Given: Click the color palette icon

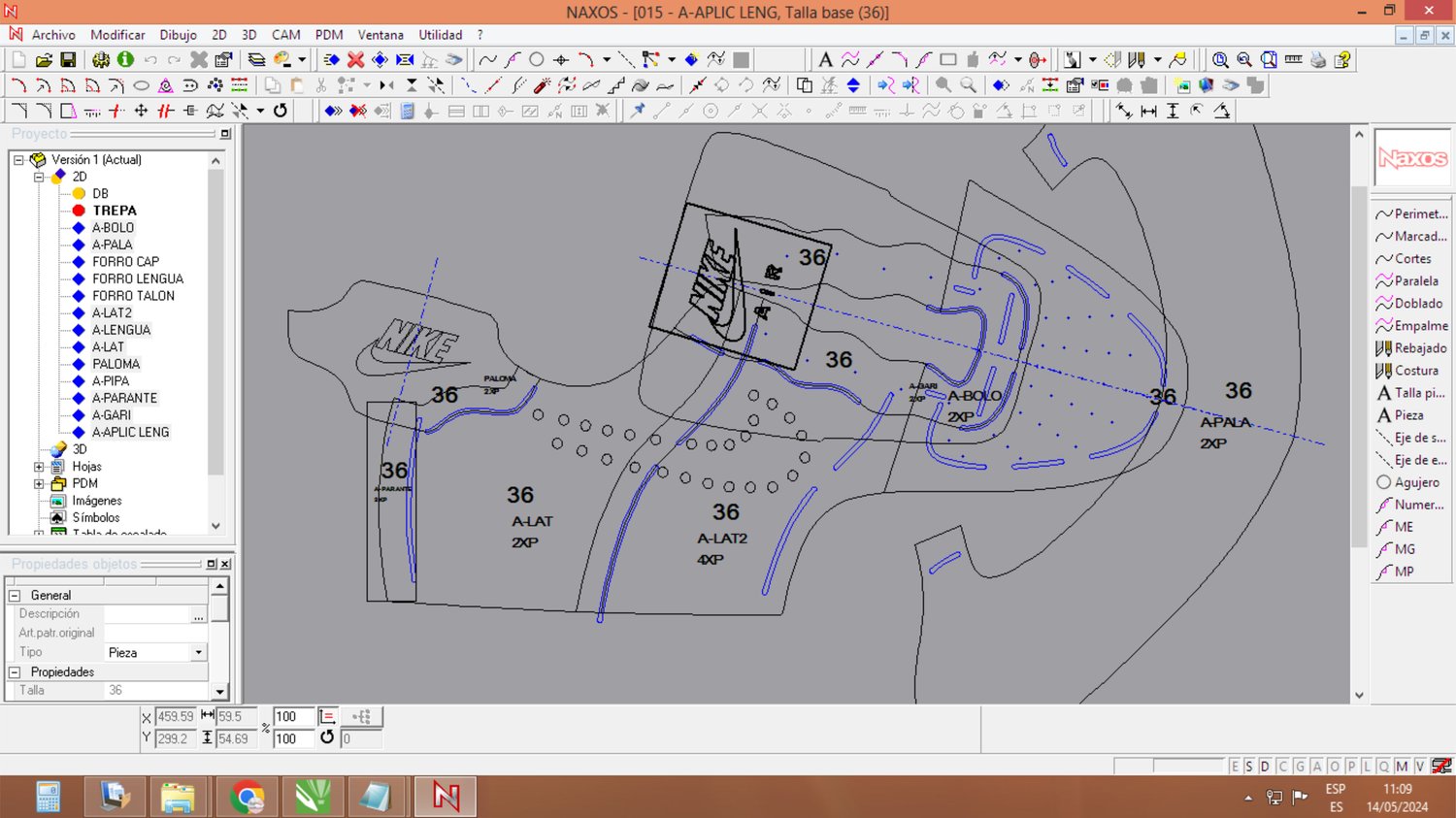Looking at the screenshot, I should coord(282,60).
